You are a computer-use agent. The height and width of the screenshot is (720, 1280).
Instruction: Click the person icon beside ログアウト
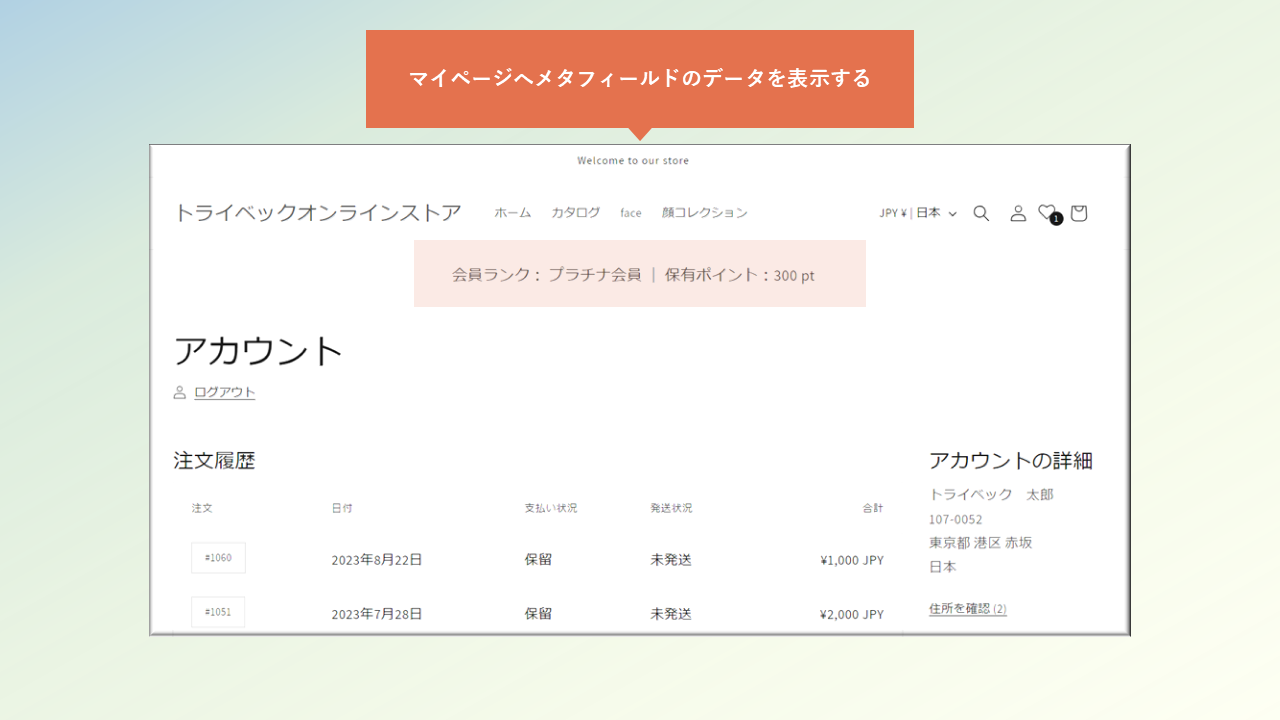pyautogui.click(x=180, y=393)
